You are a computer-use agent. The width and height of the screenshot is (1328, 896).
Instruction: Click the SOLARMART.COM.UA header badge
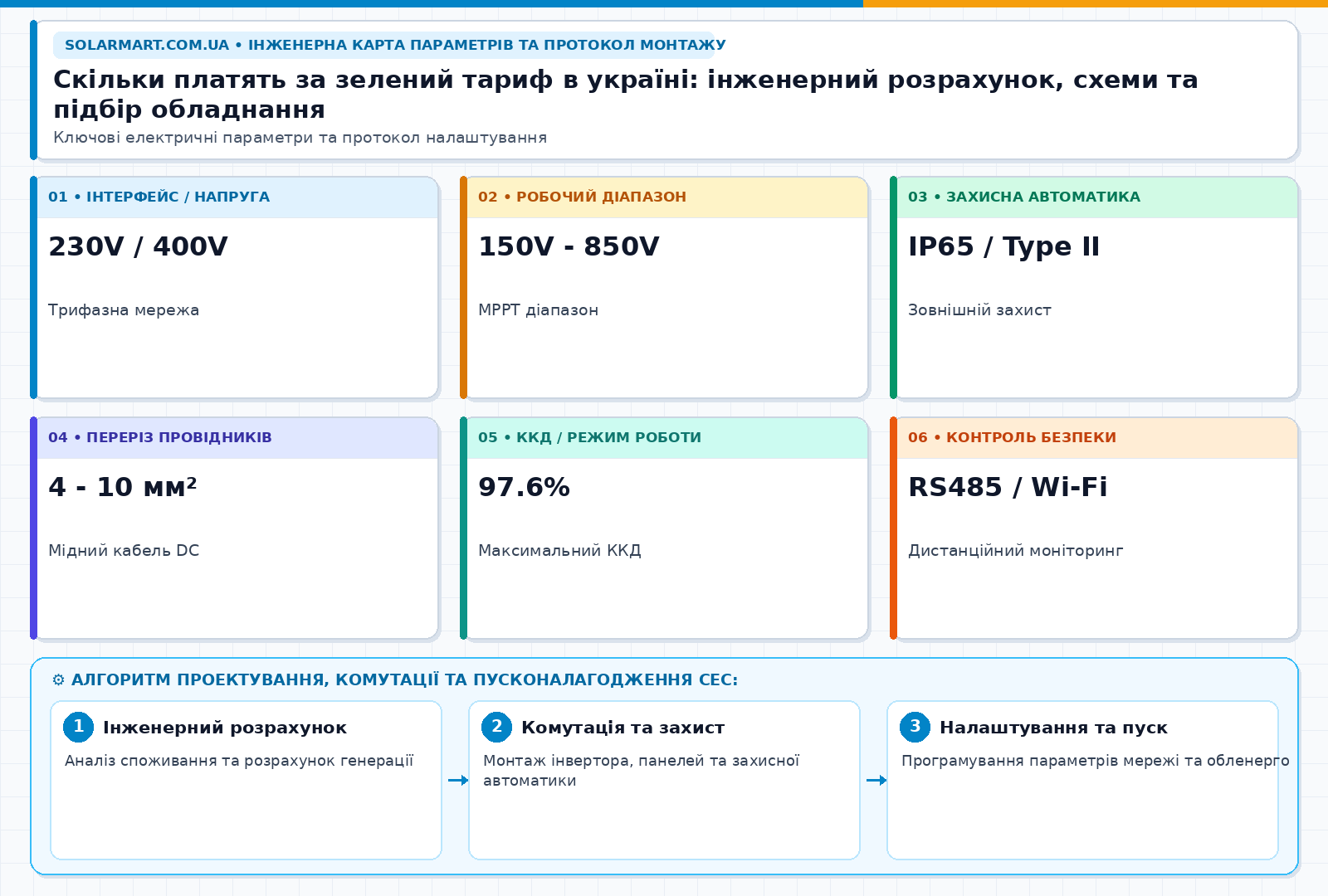click(383, 45)
